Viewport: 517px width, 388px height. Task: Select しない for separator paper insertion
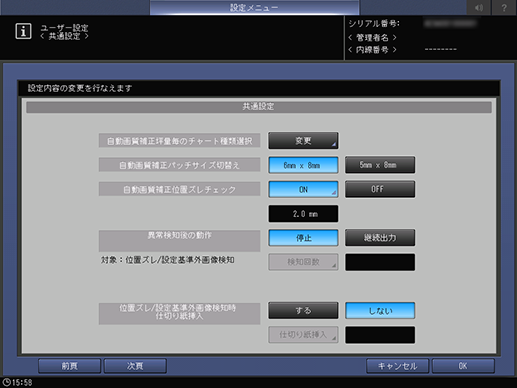point(380,311)
